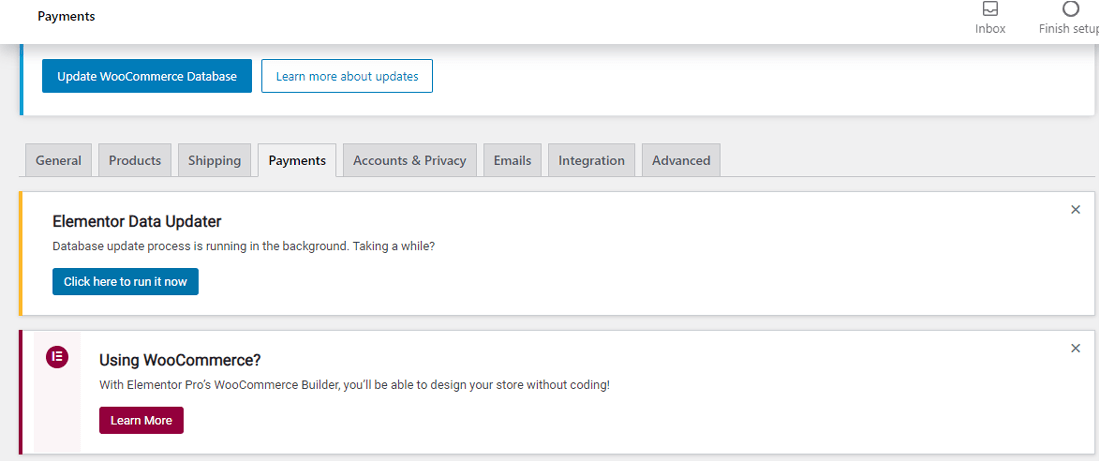This screenshot has height=462, width=1100.
Task: Switch to the Emails tab
Action: [x=512, y=161]
